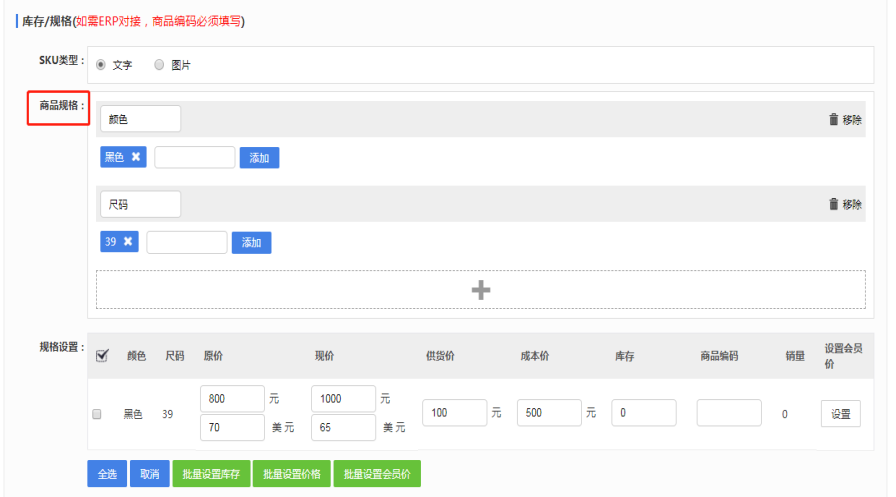896x497 pixels.
Task: Click trash 移除 for 尺码 spec
Action: coord(845,204)
